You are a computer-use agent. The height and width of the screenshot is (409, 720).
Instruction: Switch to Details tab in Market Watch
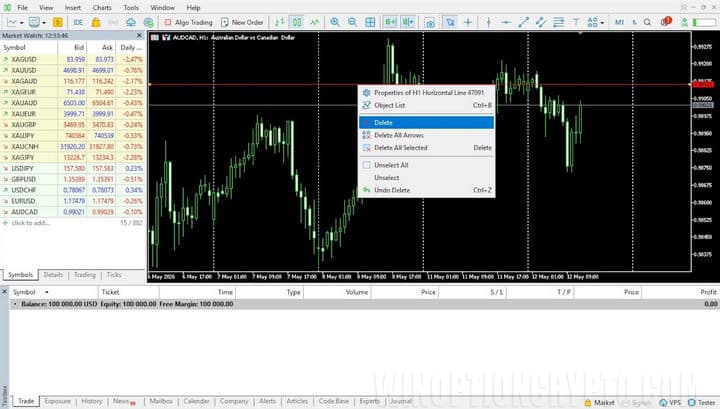tap(53, 275)
